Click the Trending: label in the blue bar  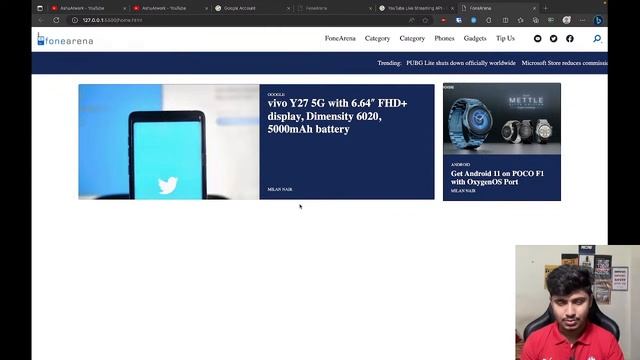pyautogui.click(x=389, y=63)
